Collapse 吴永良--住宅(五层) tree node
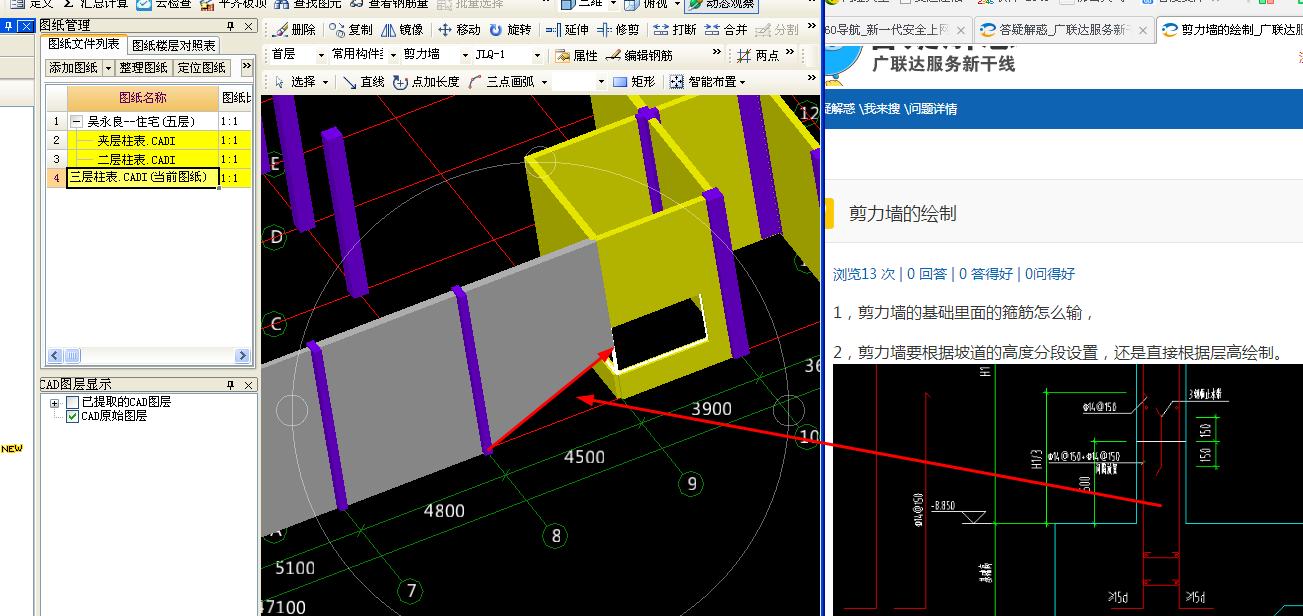This screenshot has width=1303, height=616. click(x=77, y=122)
